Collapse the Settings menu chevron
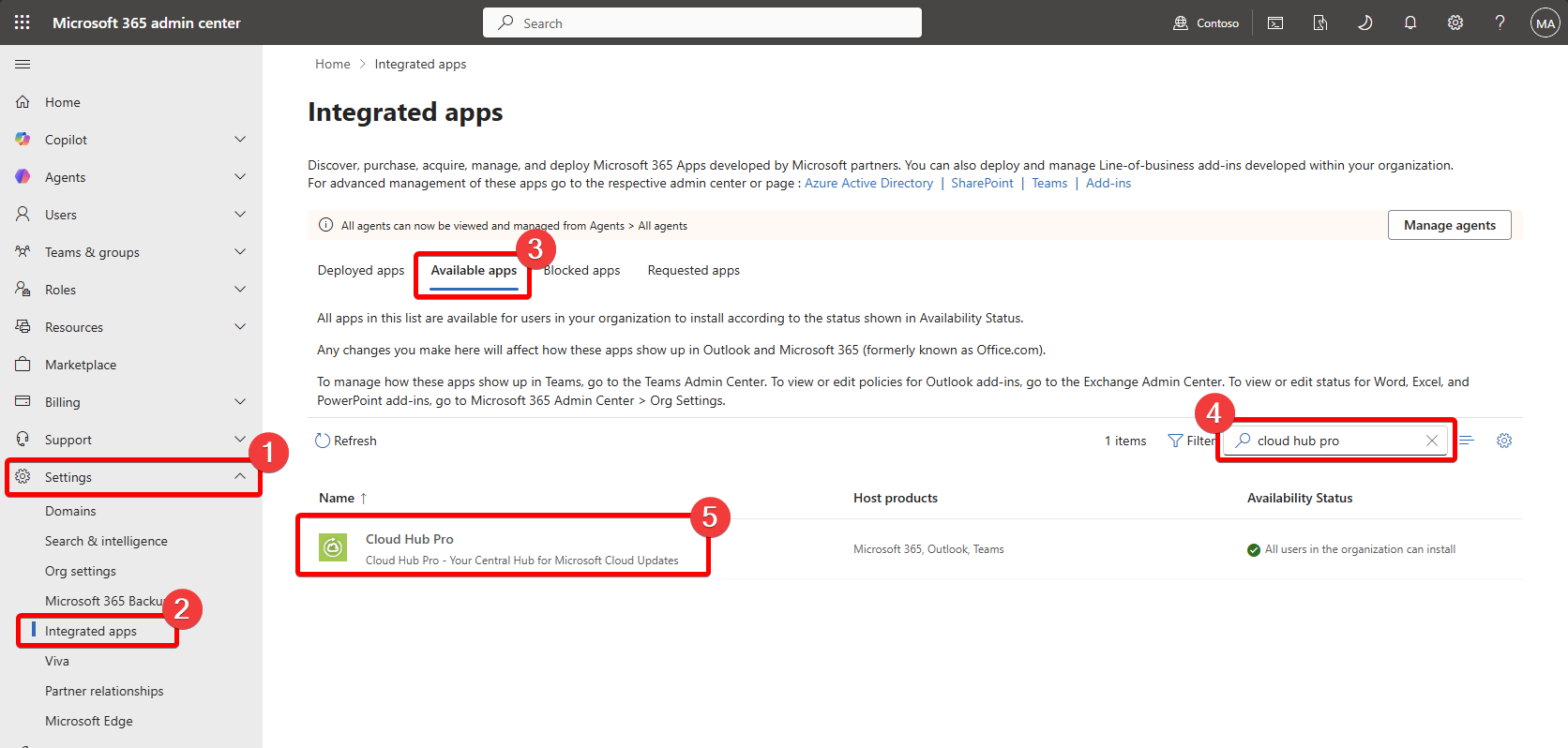Viewport: 1568px width, 748px height. 240,476
